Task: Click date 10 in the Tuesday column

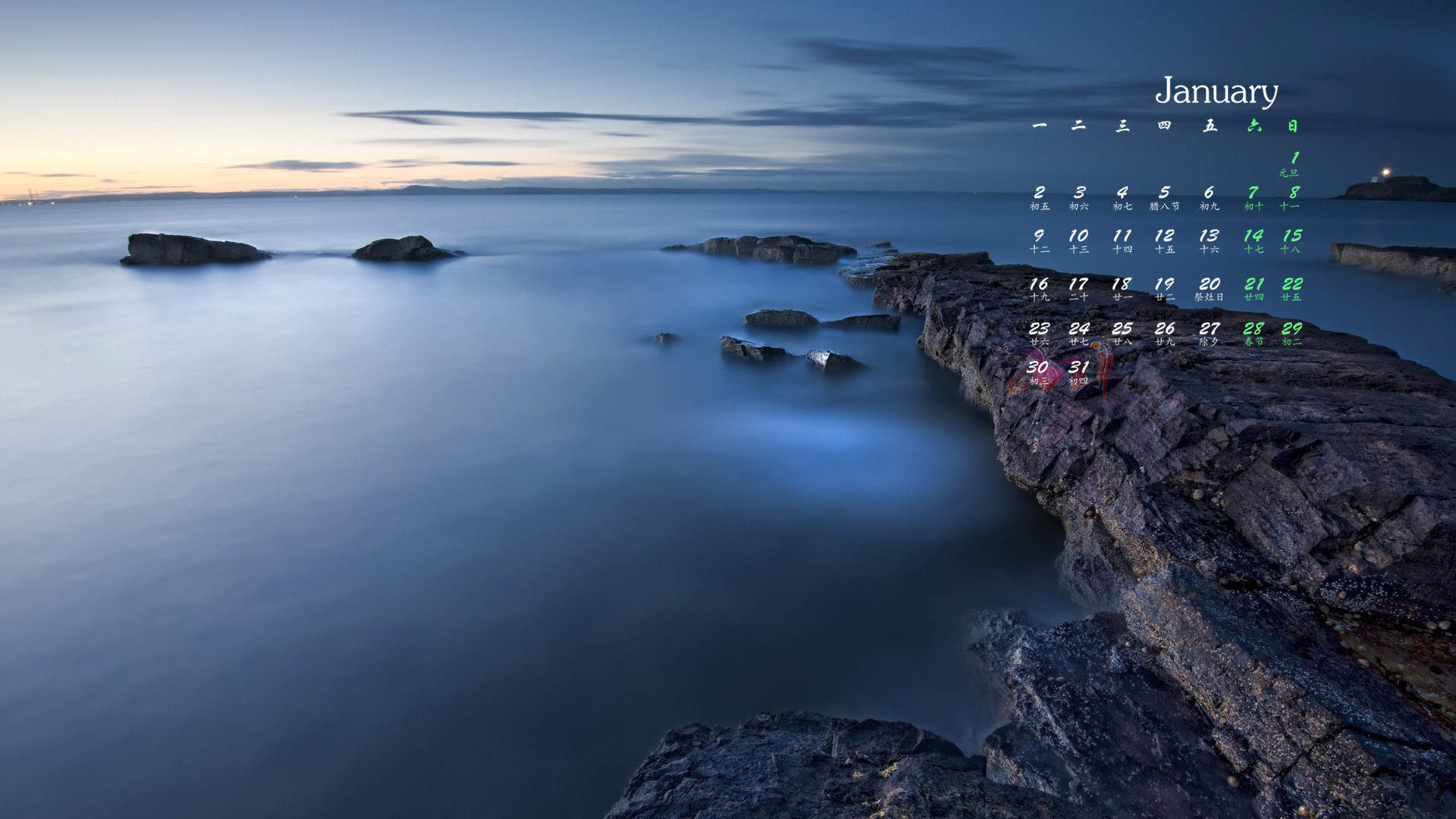Action: coord(1079,241)
